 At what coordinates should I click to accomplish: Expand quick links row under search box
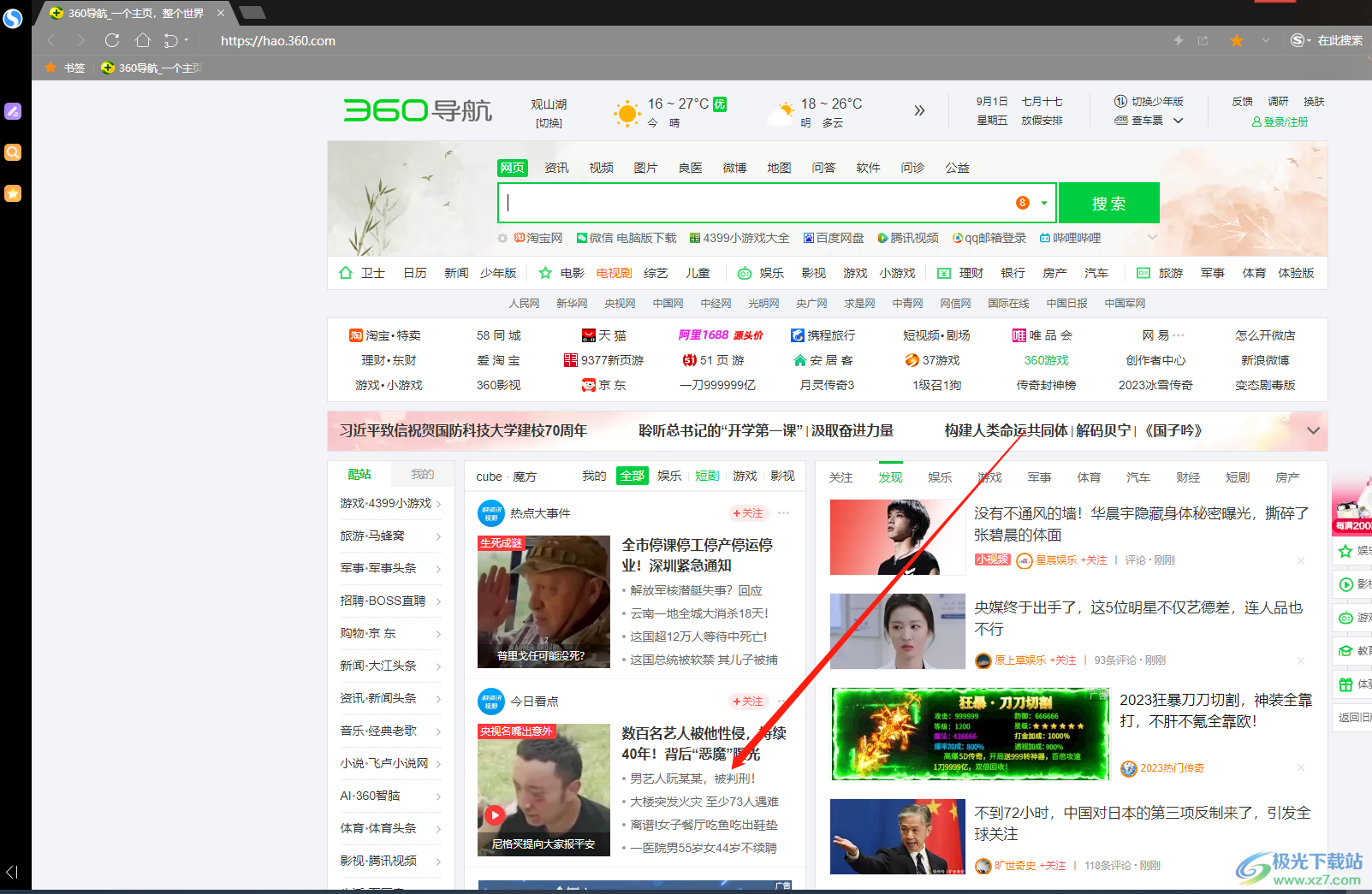pyautogui.click(x=1152, y=237)
